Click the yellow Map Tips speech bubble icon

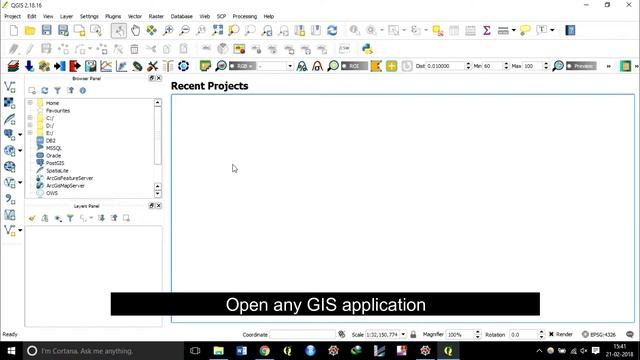[x=525, y=31]
